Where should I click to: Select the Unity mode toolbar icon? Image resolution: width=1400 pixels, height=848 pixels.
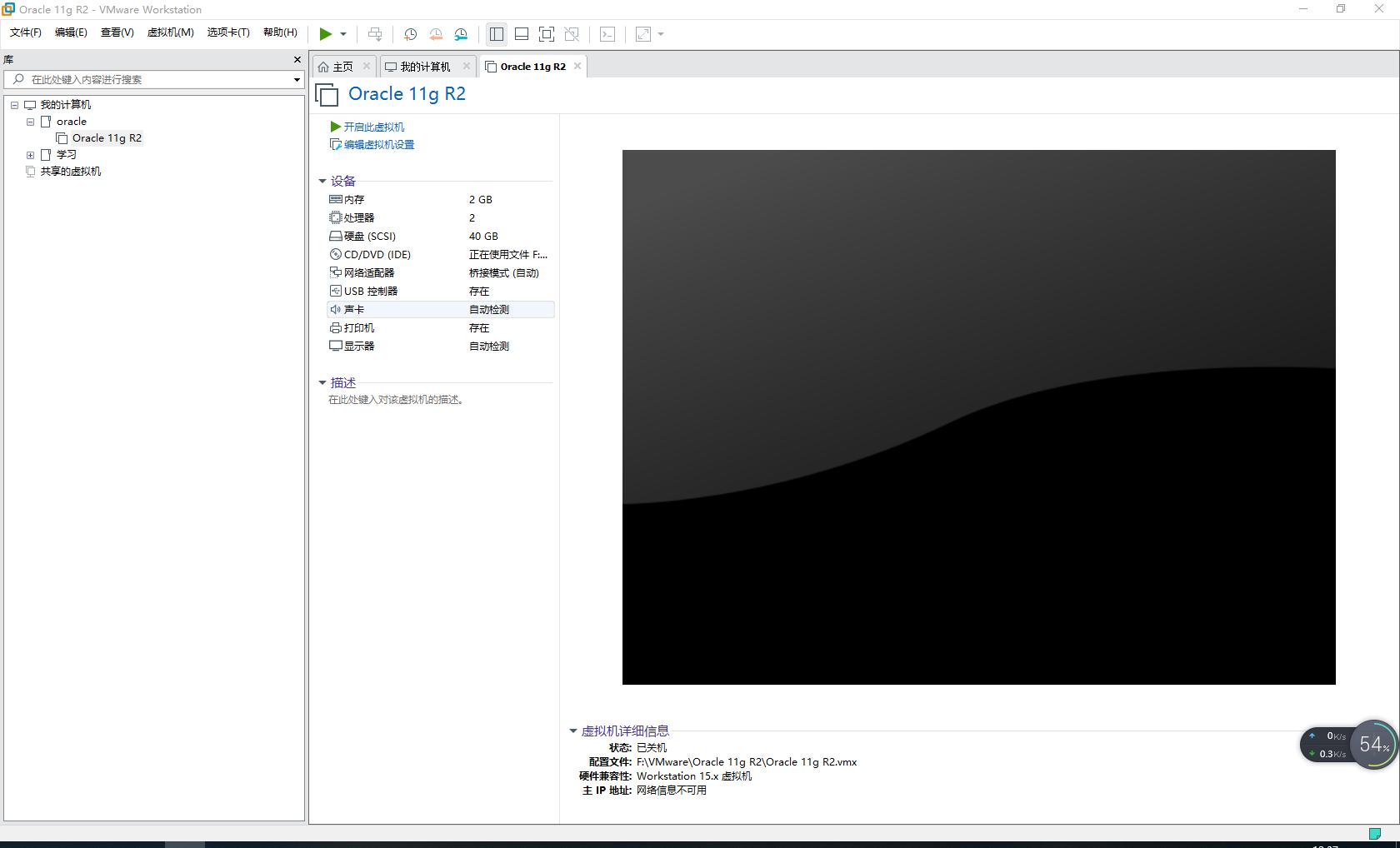point(572,34)
